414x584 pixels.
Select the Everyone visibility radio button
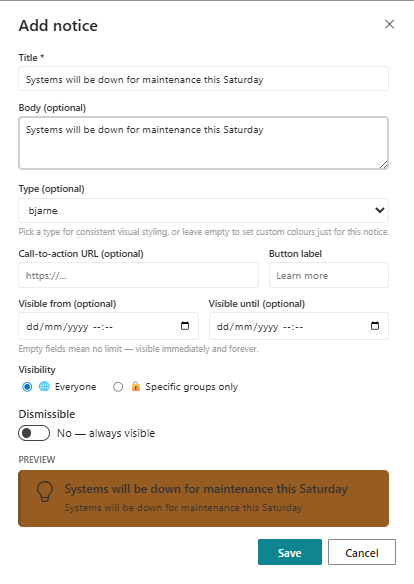coord(27,387)
